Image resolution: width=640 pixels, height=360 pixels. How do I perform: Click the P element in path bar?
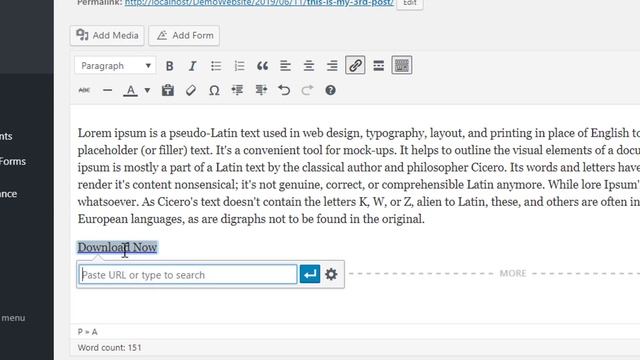point(80,332)
